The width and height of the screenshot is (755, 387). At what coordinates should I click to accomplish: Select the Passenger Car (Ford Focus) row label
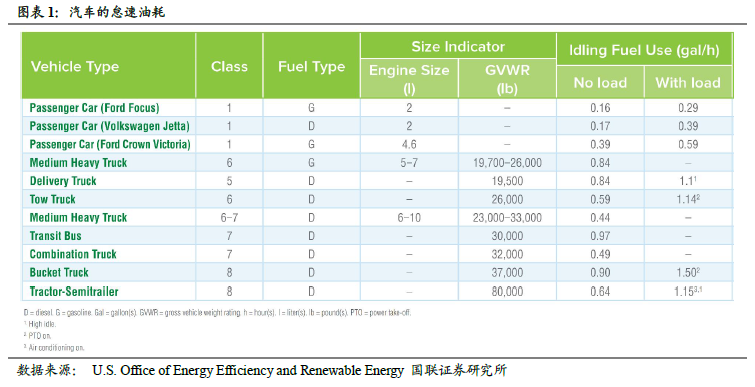(x=94, y=108)
